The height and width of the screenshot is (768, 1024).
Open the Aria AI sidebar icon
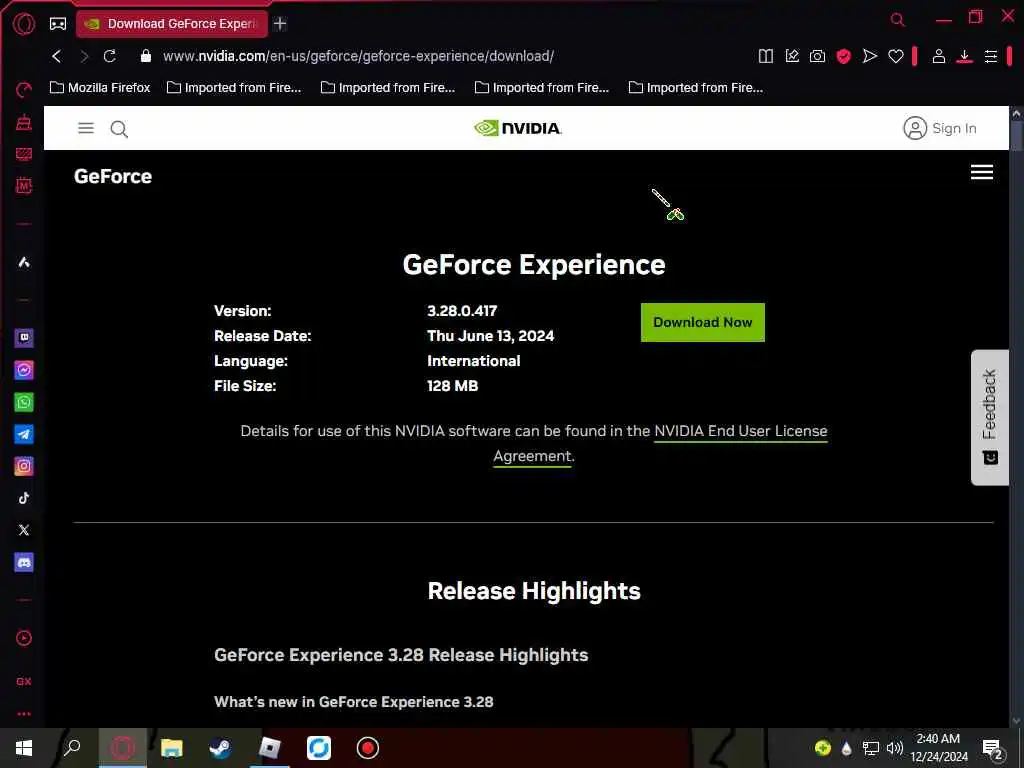(x=24, y=263)
